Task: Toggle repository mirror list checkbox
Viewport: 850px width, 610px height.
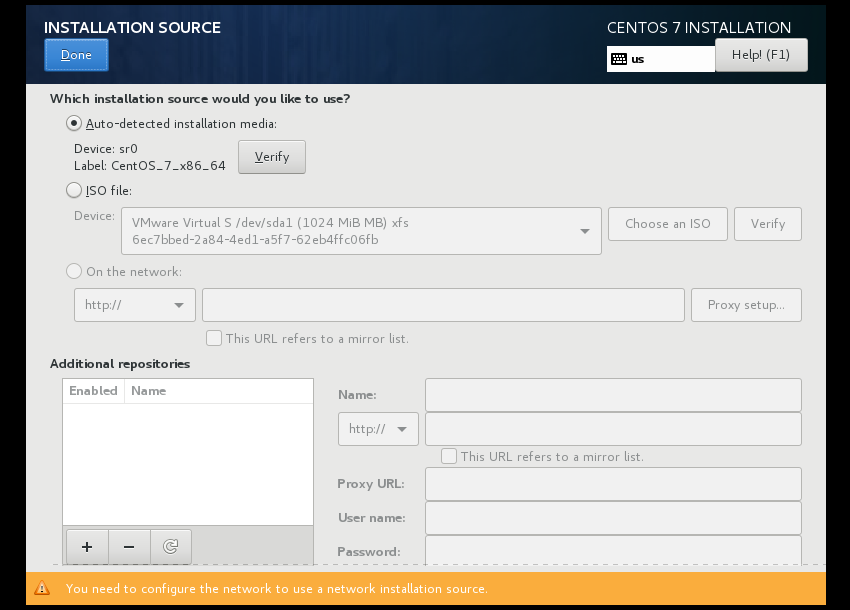Action: (449, 456)
